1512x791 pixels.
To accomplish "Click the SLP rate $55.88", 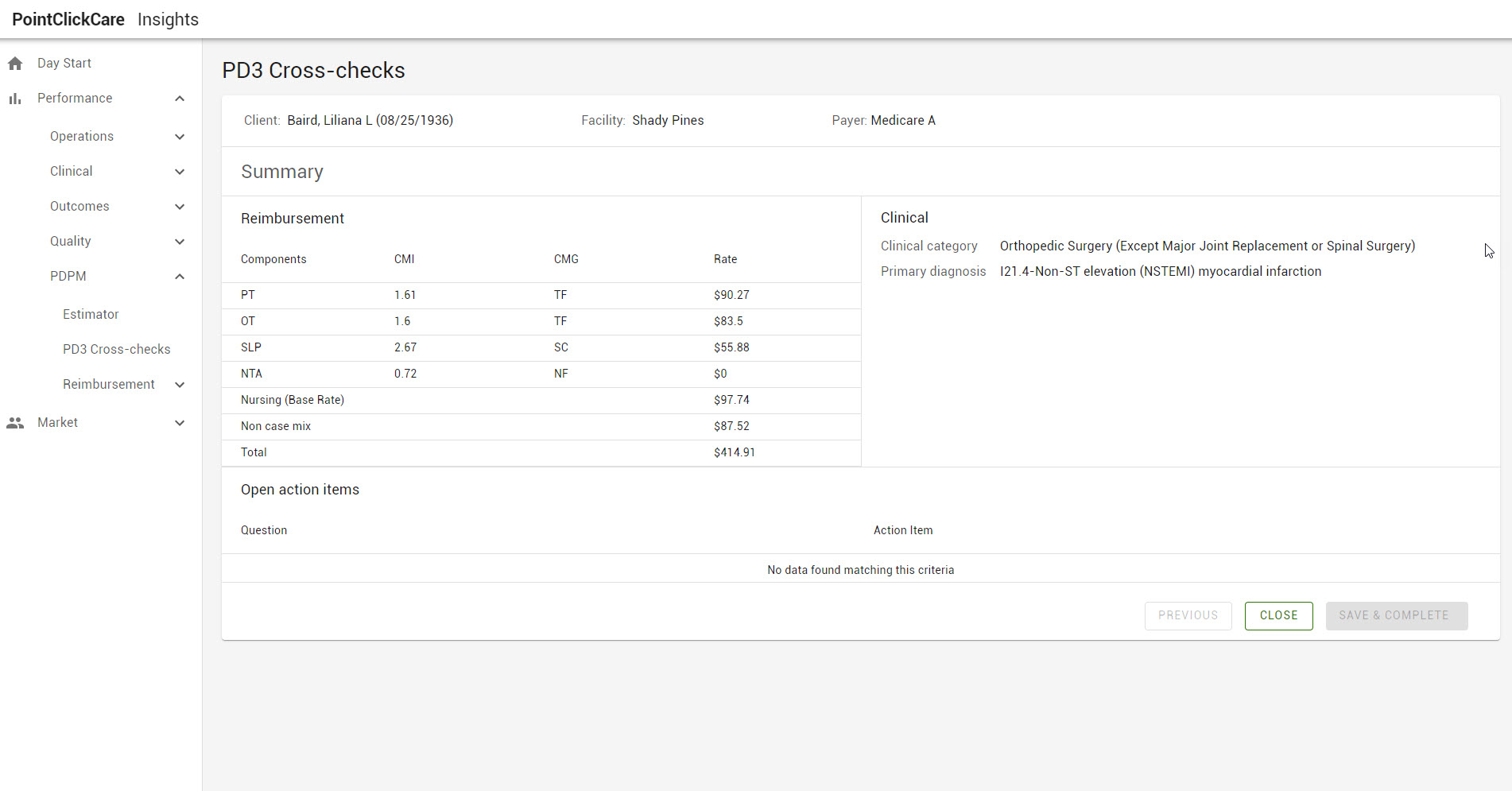I will click(x=731, y=347).
